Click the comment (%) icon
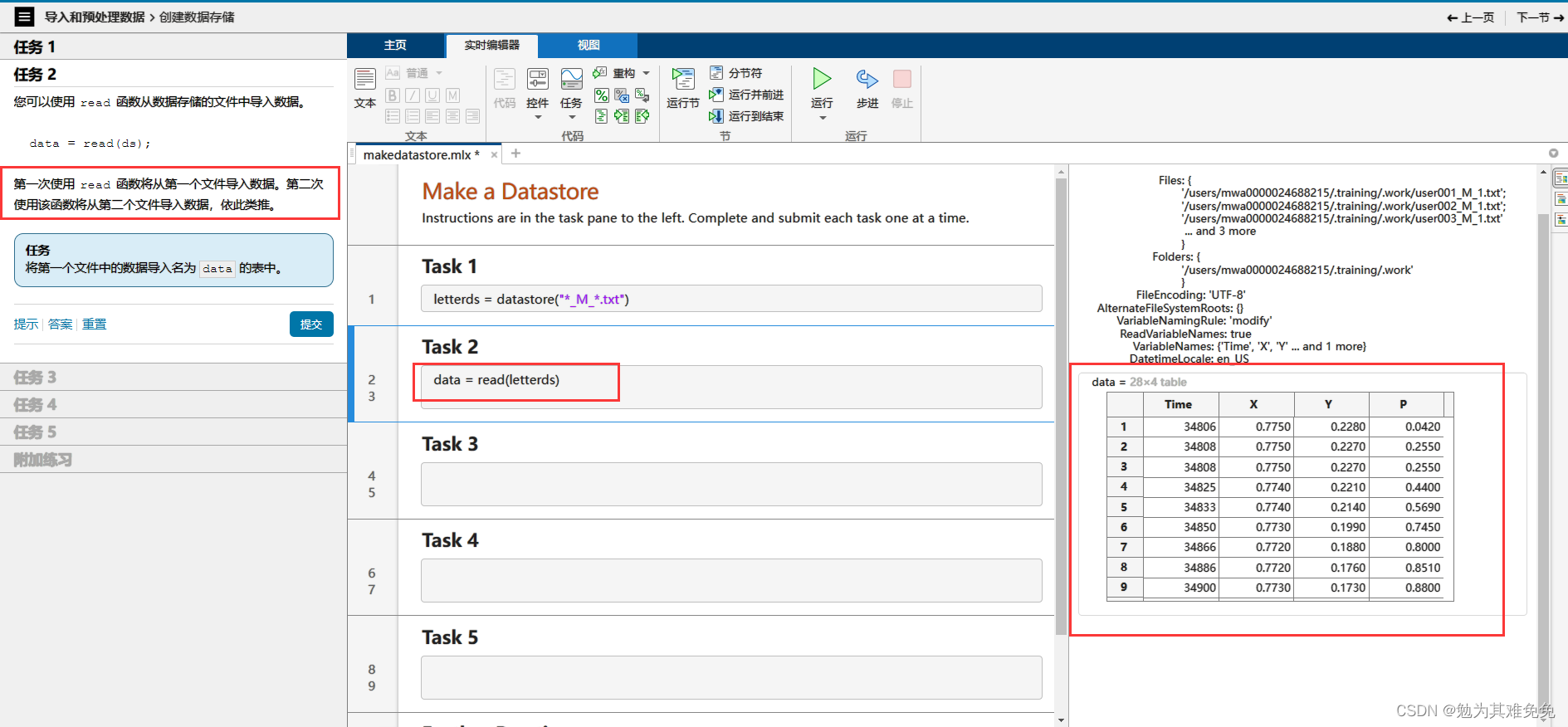This screenshot has width=1568, height=727. click(x=602, y=95)
